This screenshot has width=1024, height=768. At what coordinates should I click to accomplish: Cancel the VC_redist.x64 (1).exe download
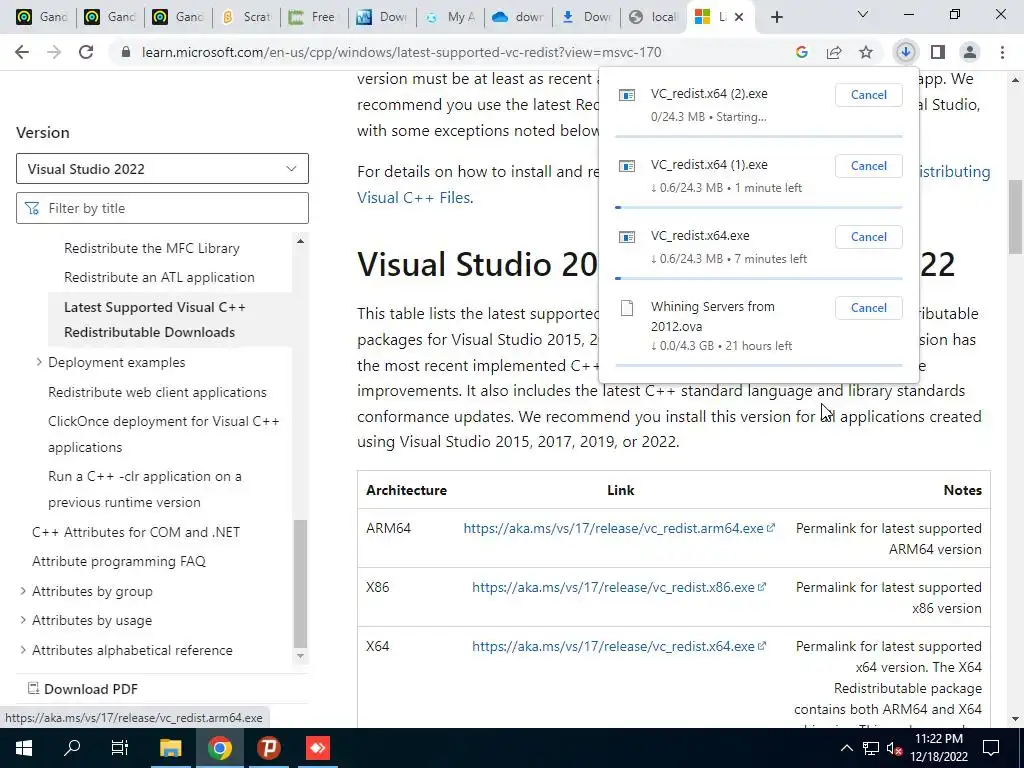869,166
